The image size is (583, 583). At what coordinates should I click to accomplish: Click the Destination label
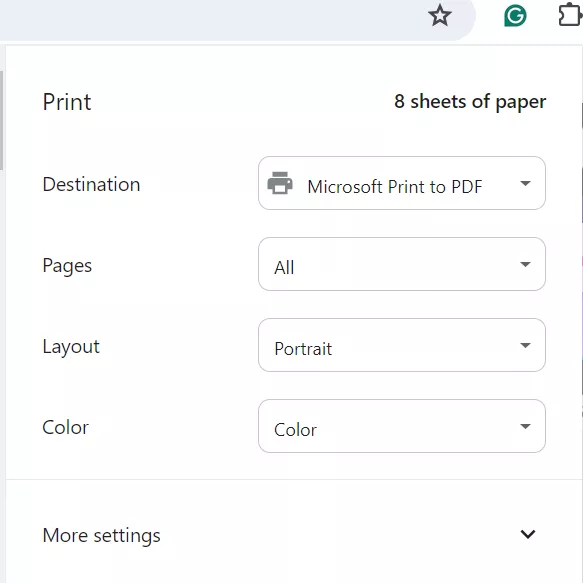click(91, 184)
